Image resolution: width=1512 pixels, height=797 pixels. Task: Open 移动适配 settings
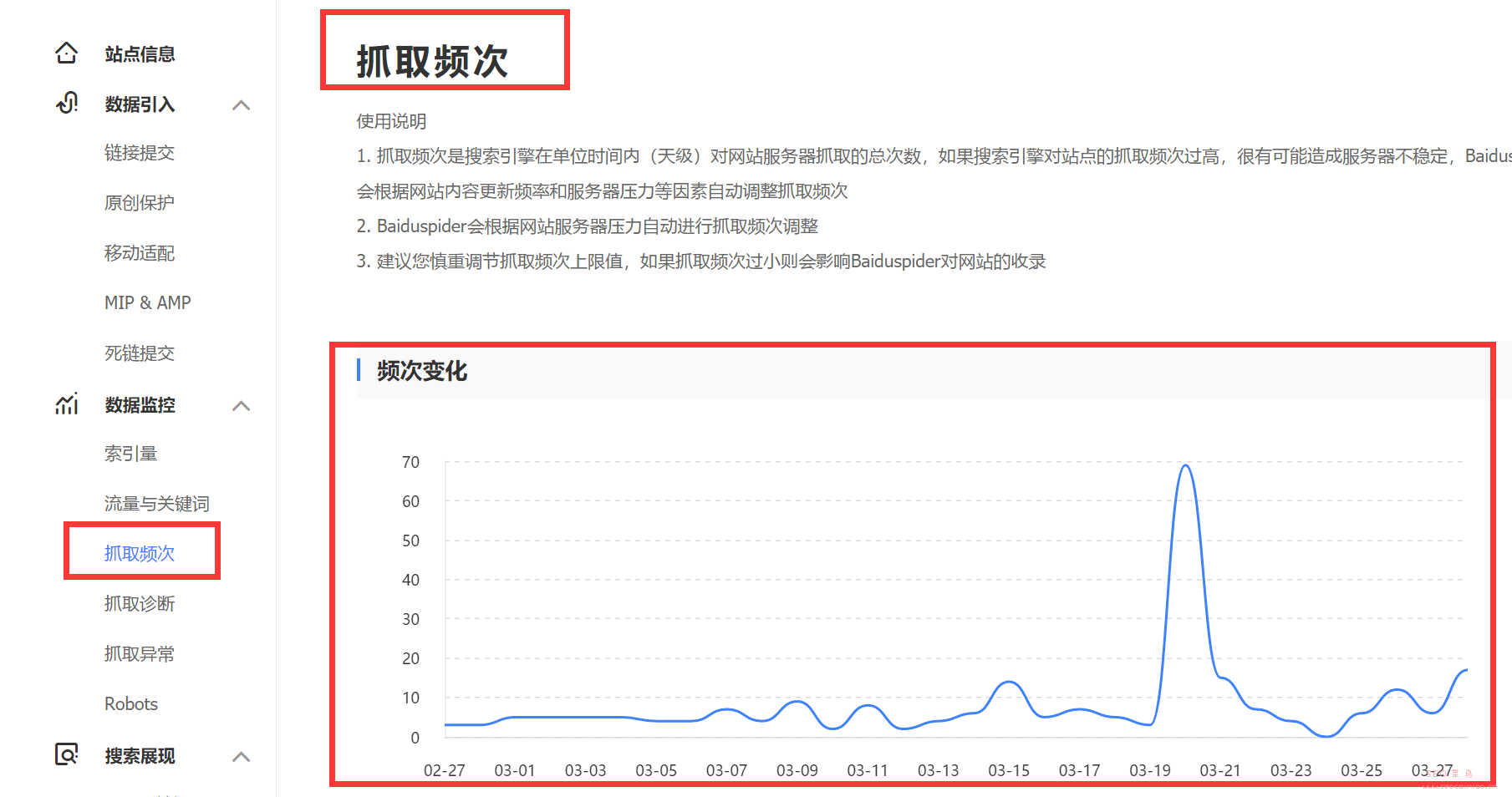[x=140, y=253]
